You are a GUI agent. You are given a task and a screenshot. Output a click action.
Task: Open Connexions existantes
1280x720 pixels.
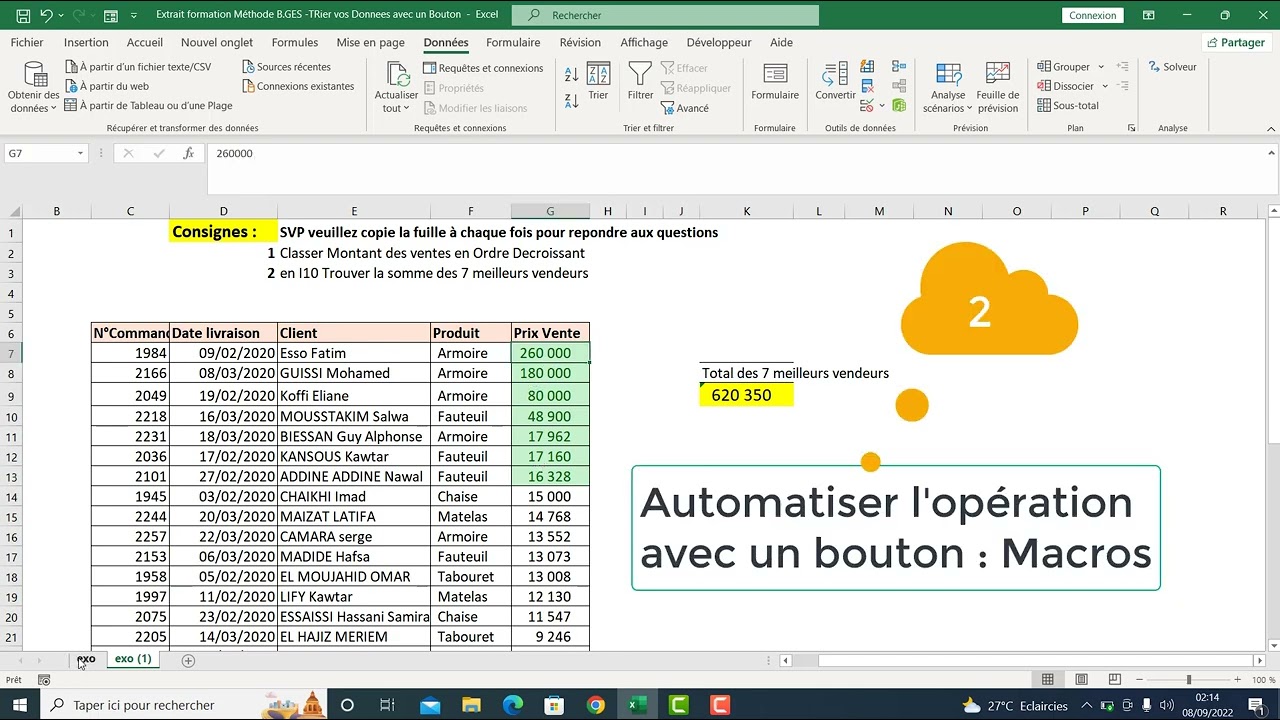click(298, 86)
